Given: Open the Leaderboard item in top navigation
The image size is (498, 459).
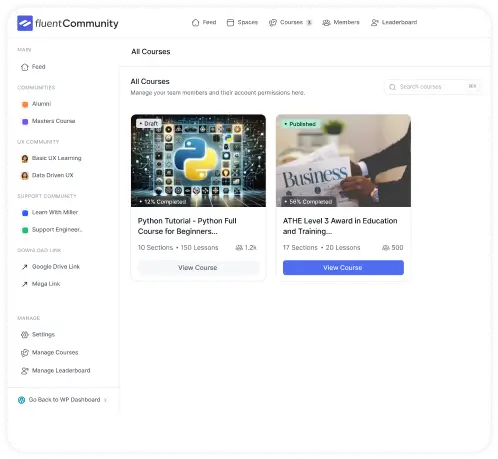Looking at the screenshot, I should [x=394, y=22].
